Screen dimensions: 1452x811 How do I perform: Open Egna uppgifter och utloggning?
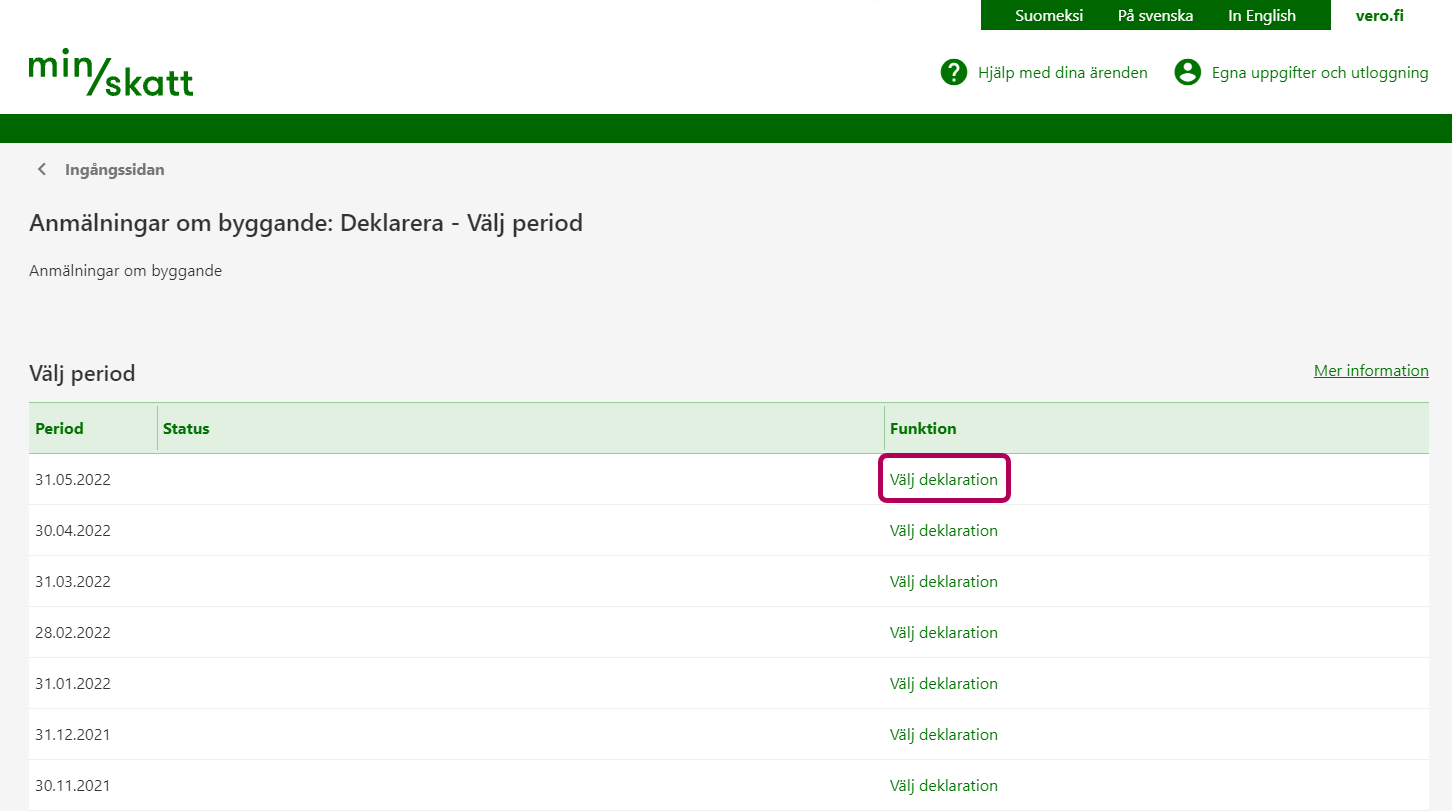pos(1319,72)
